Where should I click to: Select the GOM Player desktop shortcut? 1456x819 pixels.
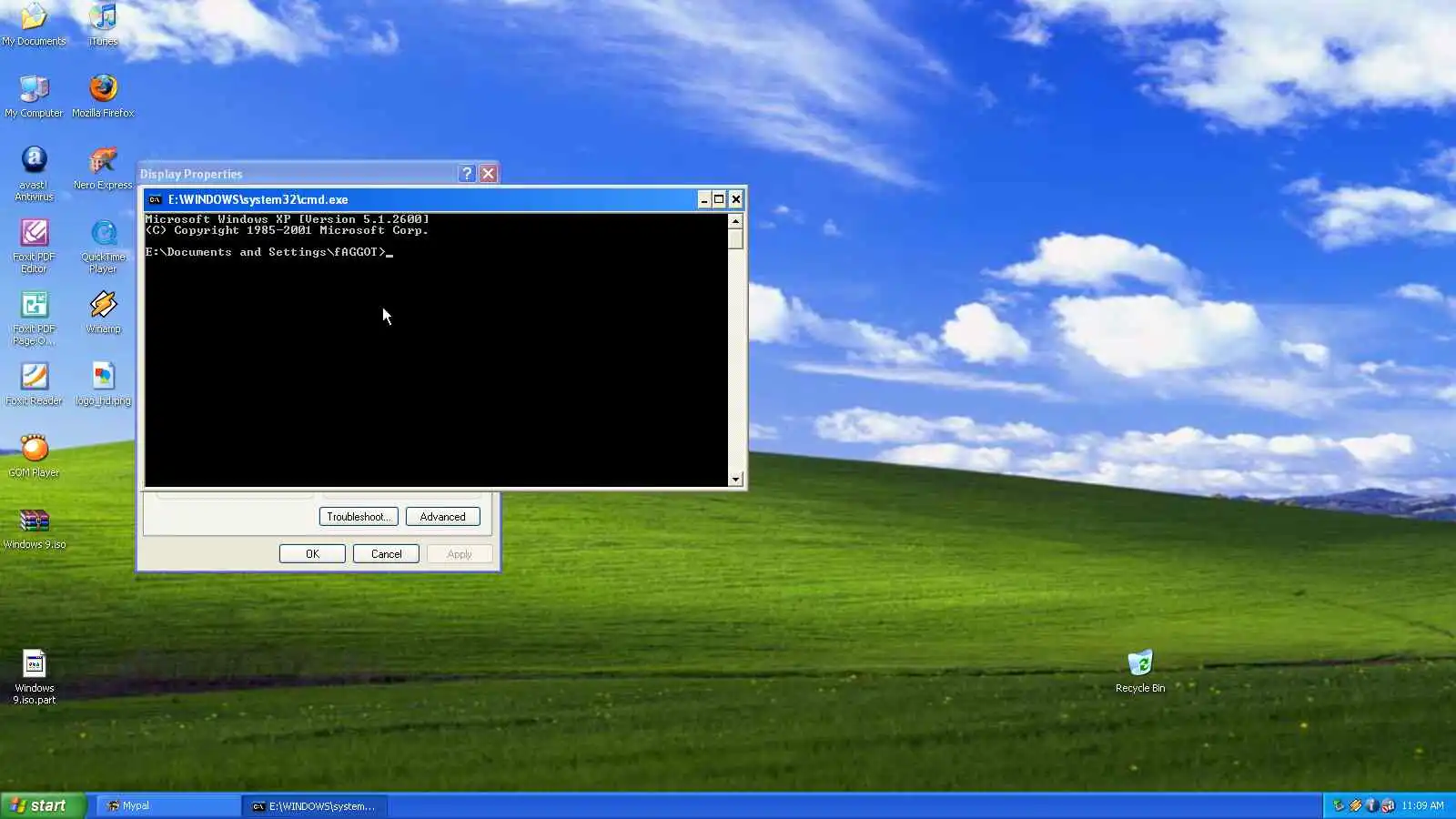point(34,455)
